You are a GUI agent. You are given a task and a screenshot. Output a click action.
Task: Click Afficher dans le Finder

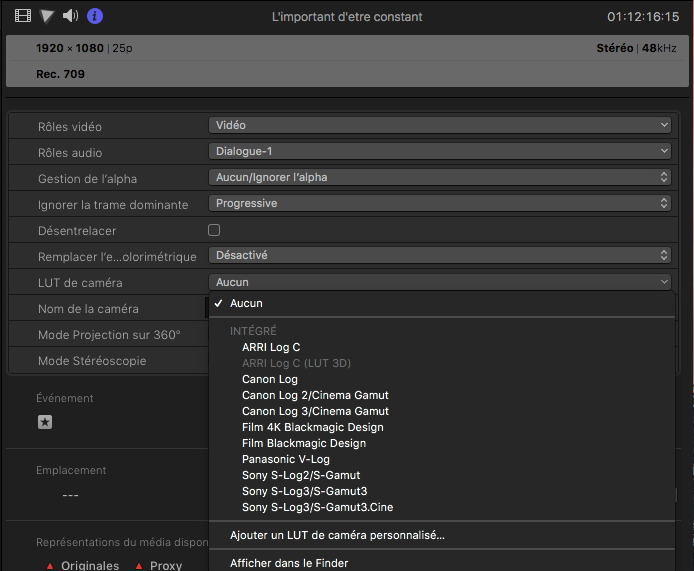pos(289,563)
